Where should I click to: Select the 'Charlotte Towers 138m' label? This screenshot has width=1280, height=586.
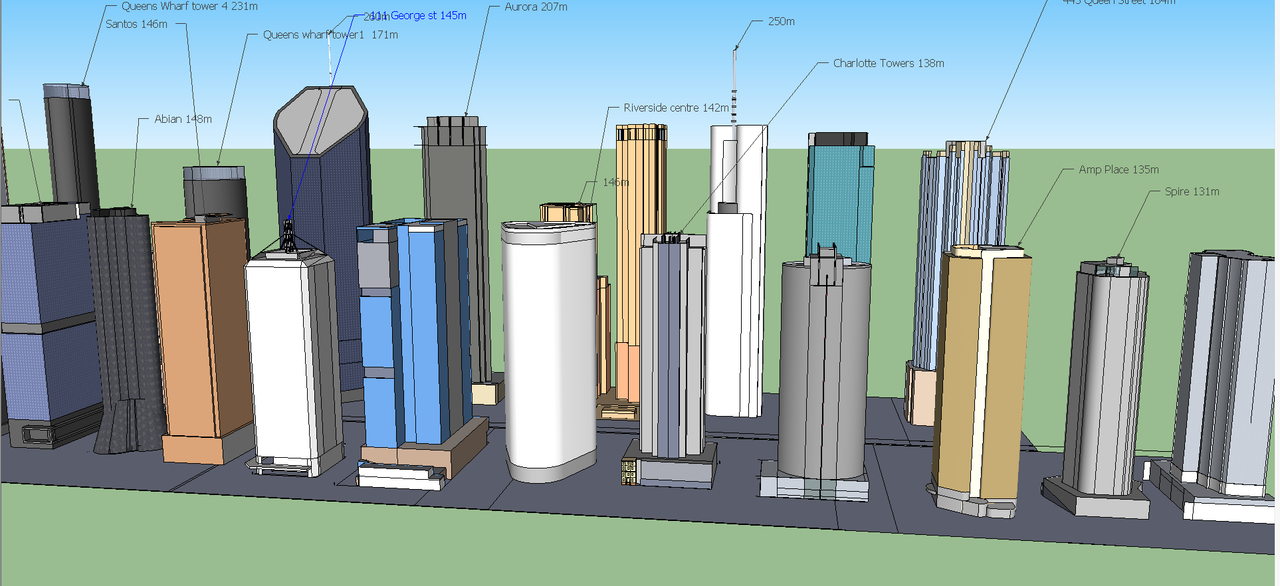pos(888,63)
